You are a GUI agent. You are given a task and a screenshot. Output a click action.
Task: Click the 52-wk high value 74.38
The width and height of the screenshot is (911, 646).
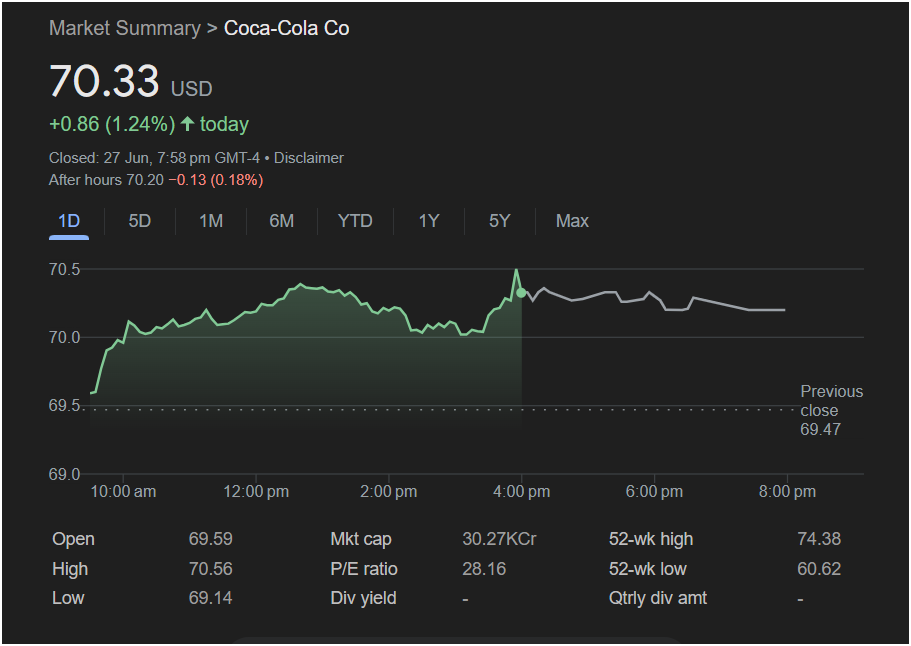coord(819,539)
